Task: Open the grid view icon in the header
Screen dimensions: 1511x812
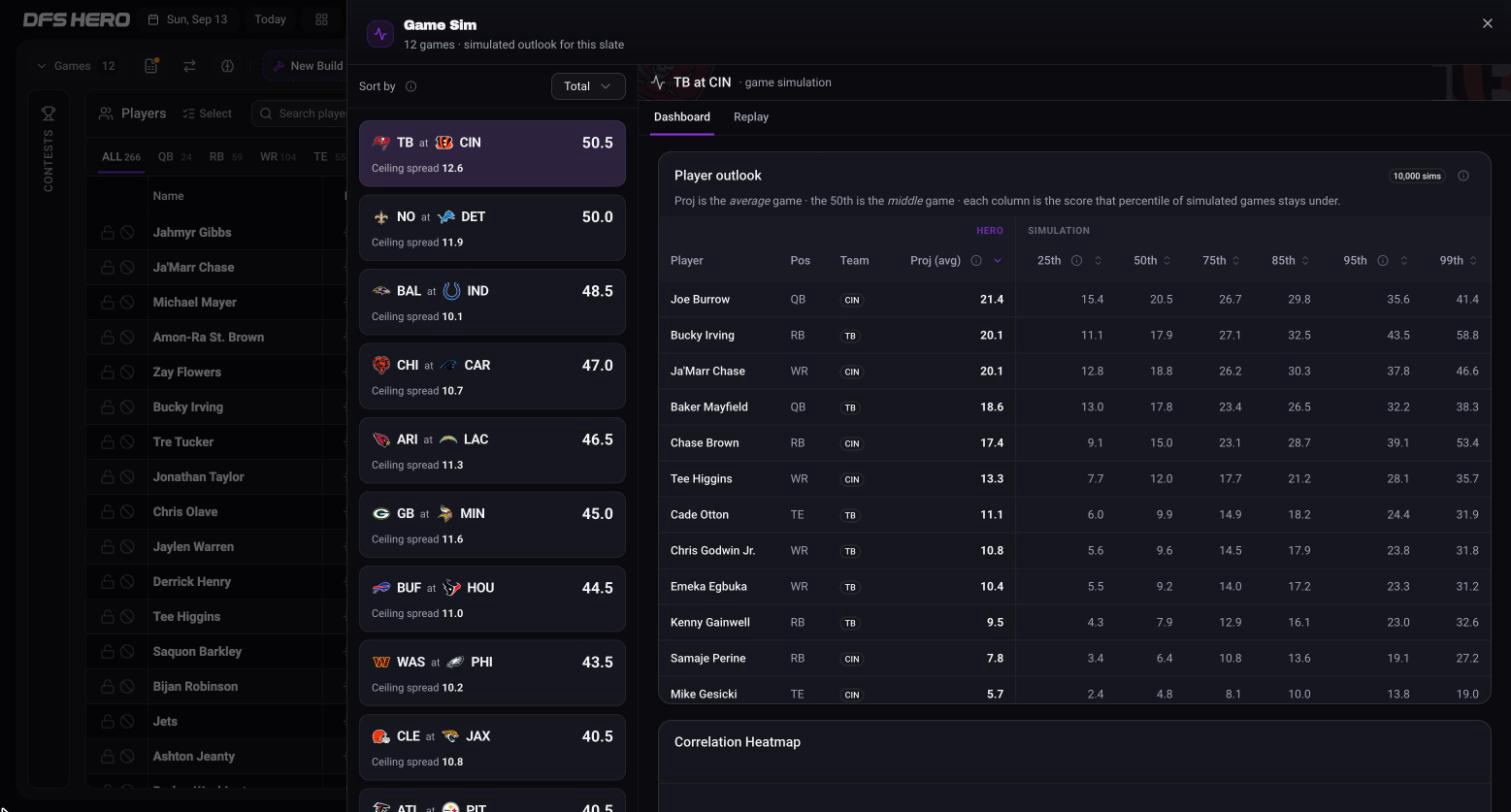Action: click(321, 20)
